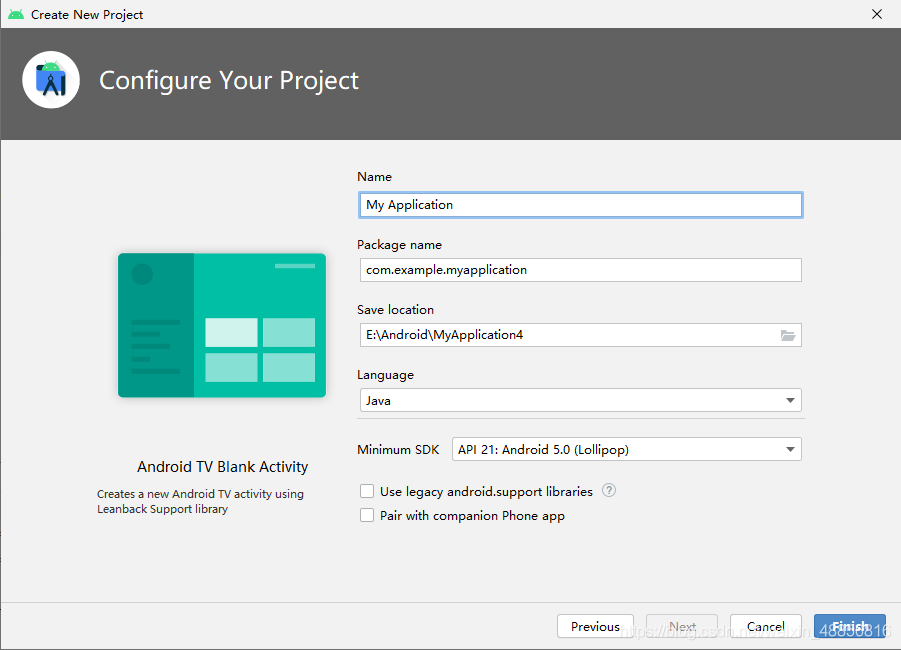Click the Minimum SDK label
The image size is (901, 650).
pos(398,449)
